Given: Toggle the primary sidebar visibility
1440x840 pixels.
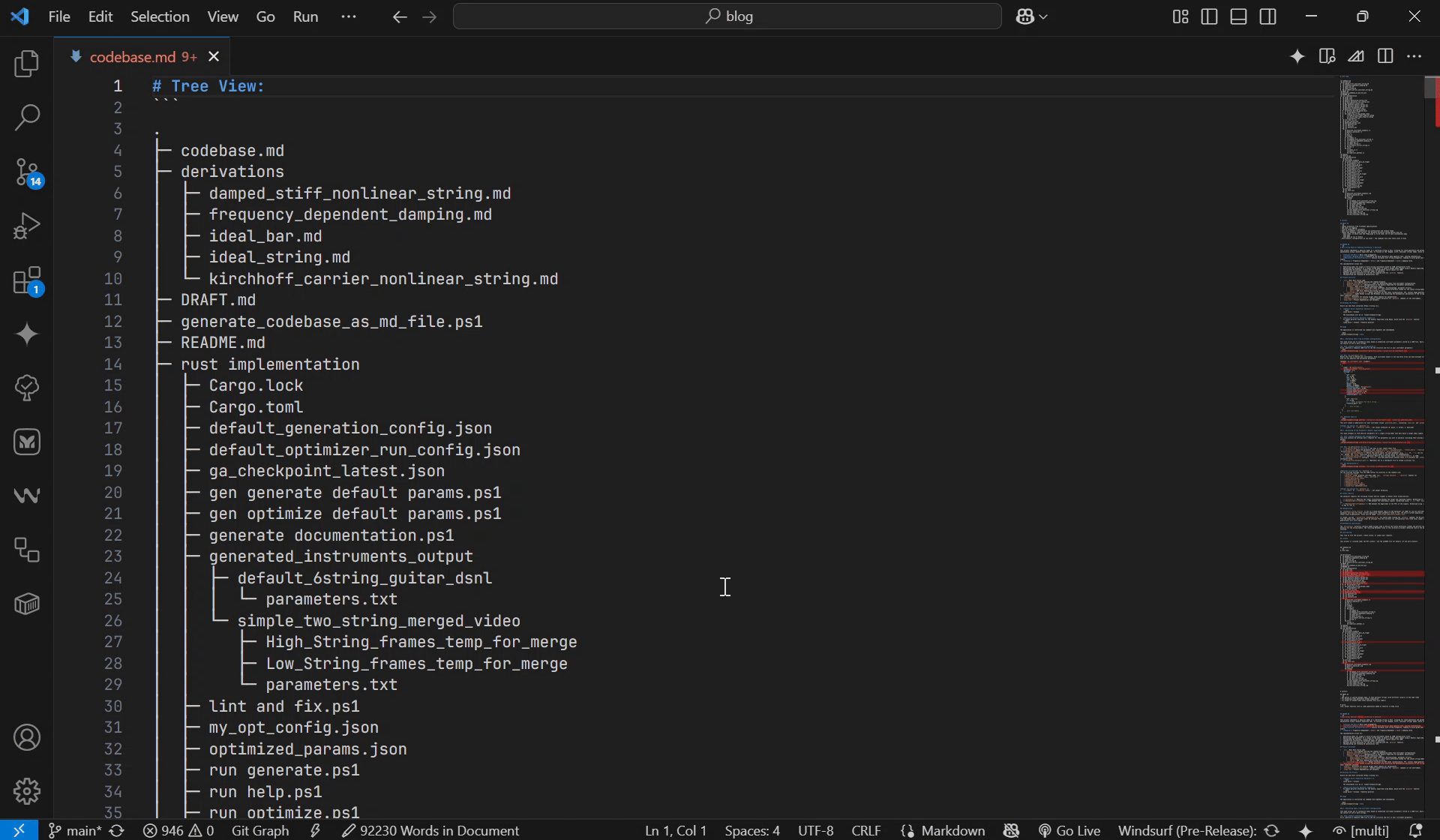Looking at the screenshot, I should coord(1209,16).
